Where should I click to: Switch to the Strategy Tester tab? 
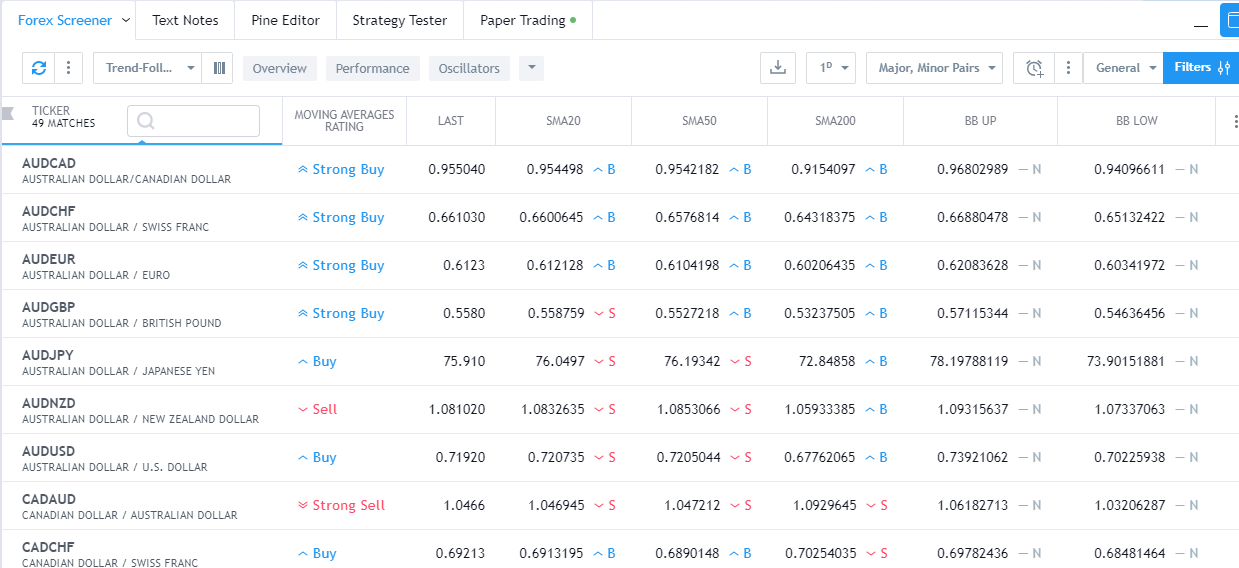click(x=400, y=20)
